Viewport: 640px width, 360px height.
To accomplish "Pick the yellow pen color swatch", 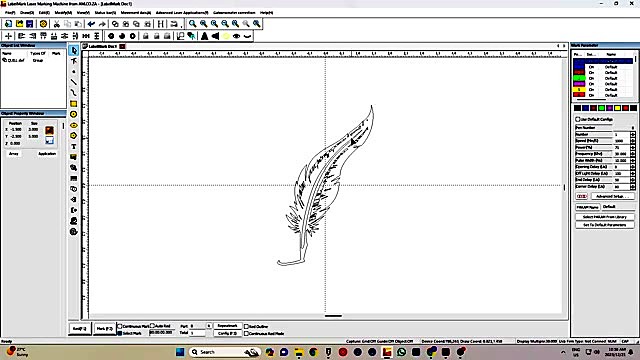I will [x=617, y=108].
